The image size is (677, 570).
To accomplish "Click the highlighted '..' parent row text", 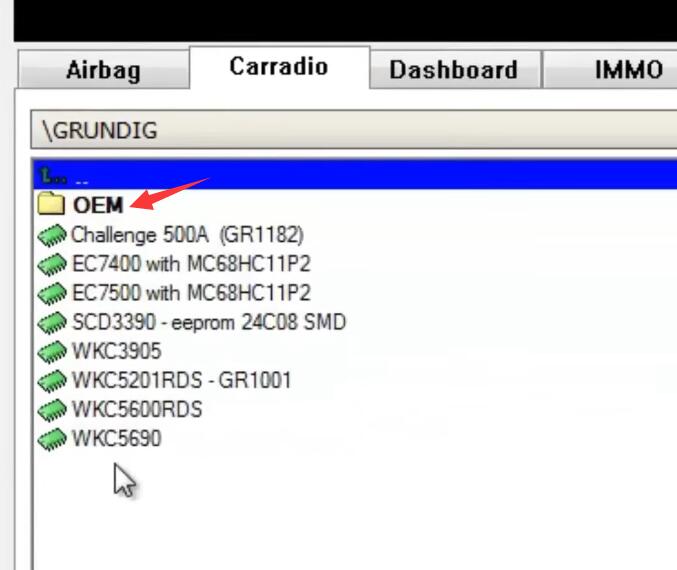I will (x=82, y=182).
